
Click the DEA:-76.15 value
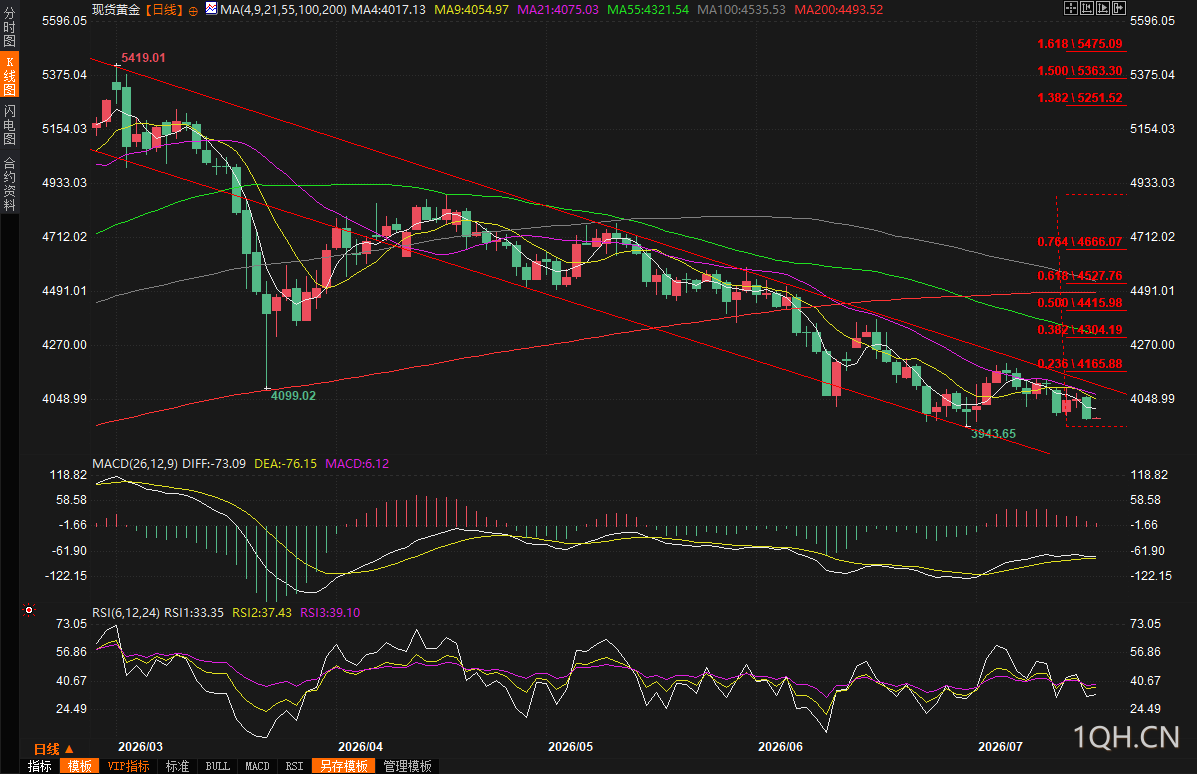pyautogui.click(x=286, y=463)
